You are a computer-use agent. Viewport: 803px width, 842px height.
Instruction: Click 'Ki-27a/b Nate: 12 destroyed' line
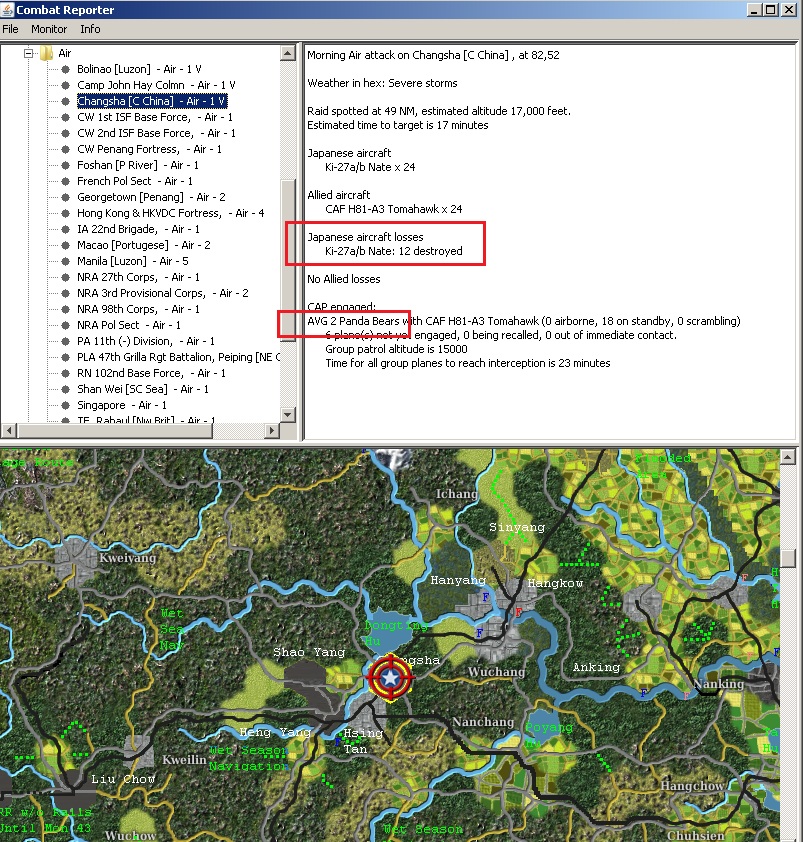pyautogui.click(x=394, y=251)
